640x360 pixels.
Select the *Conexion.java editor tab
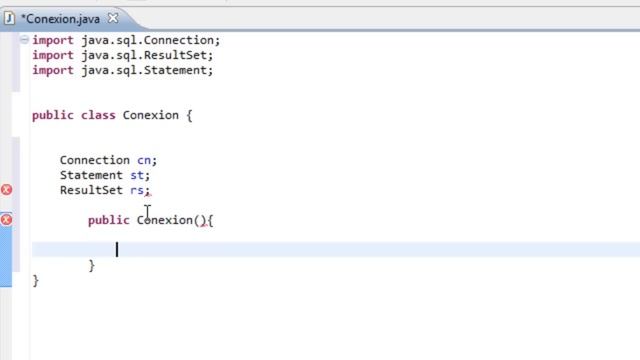point(60,19)
